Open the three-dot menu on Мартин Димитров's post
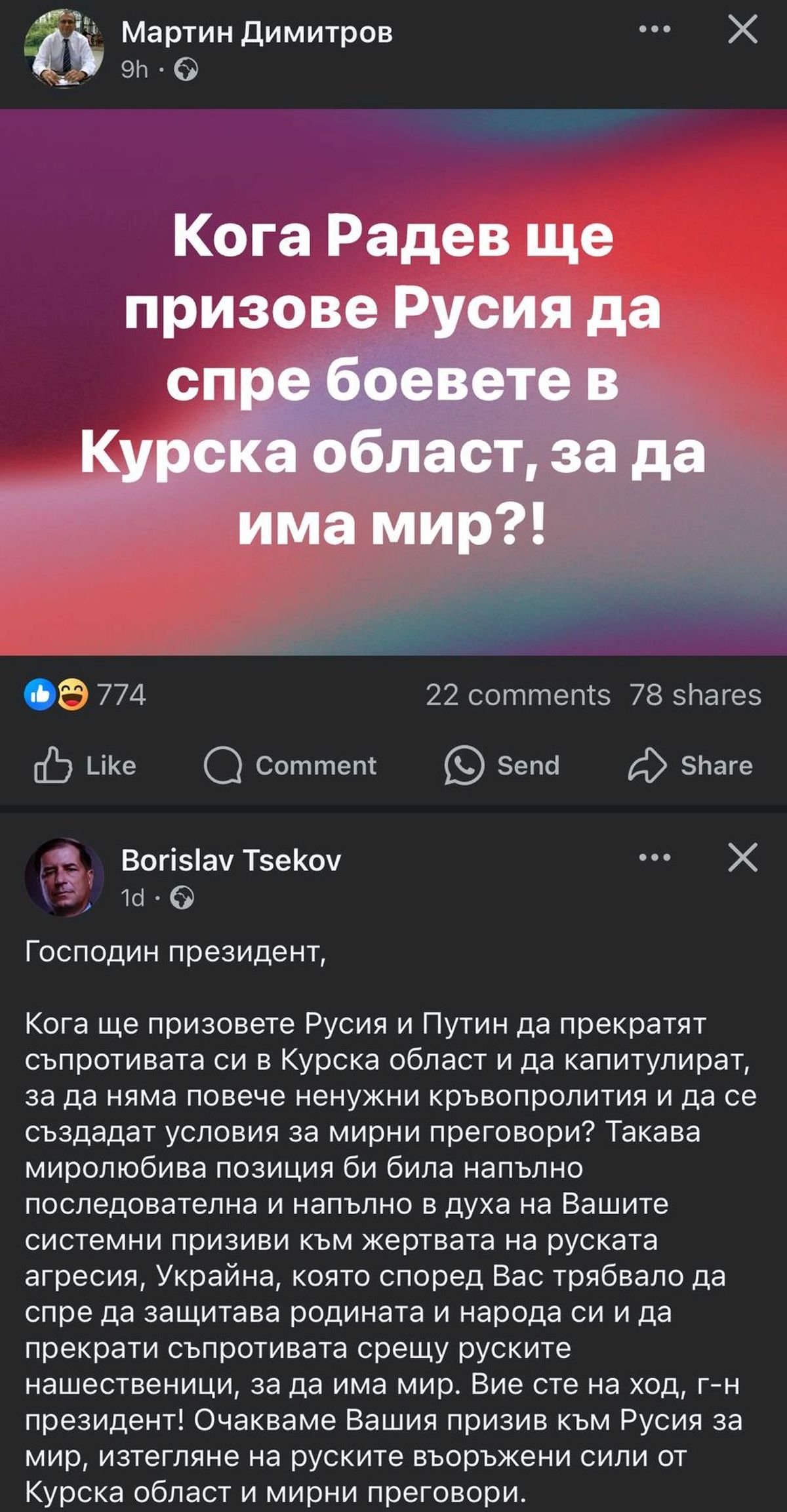Viewport: 787px width, 1512px height. 655,30
